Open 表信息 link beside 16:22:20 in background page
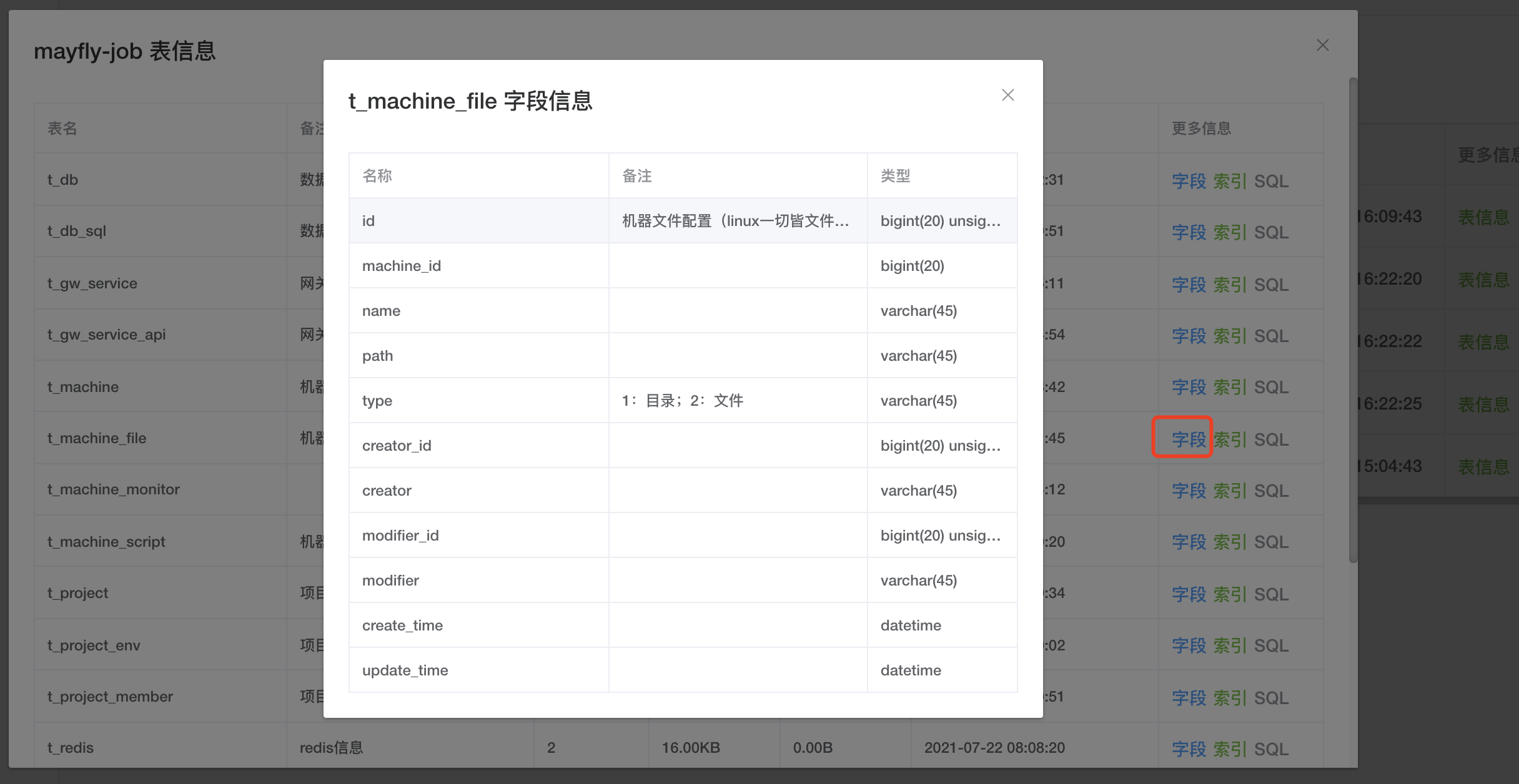This screenshot has height=784, width=1519. click(1483, 280)
